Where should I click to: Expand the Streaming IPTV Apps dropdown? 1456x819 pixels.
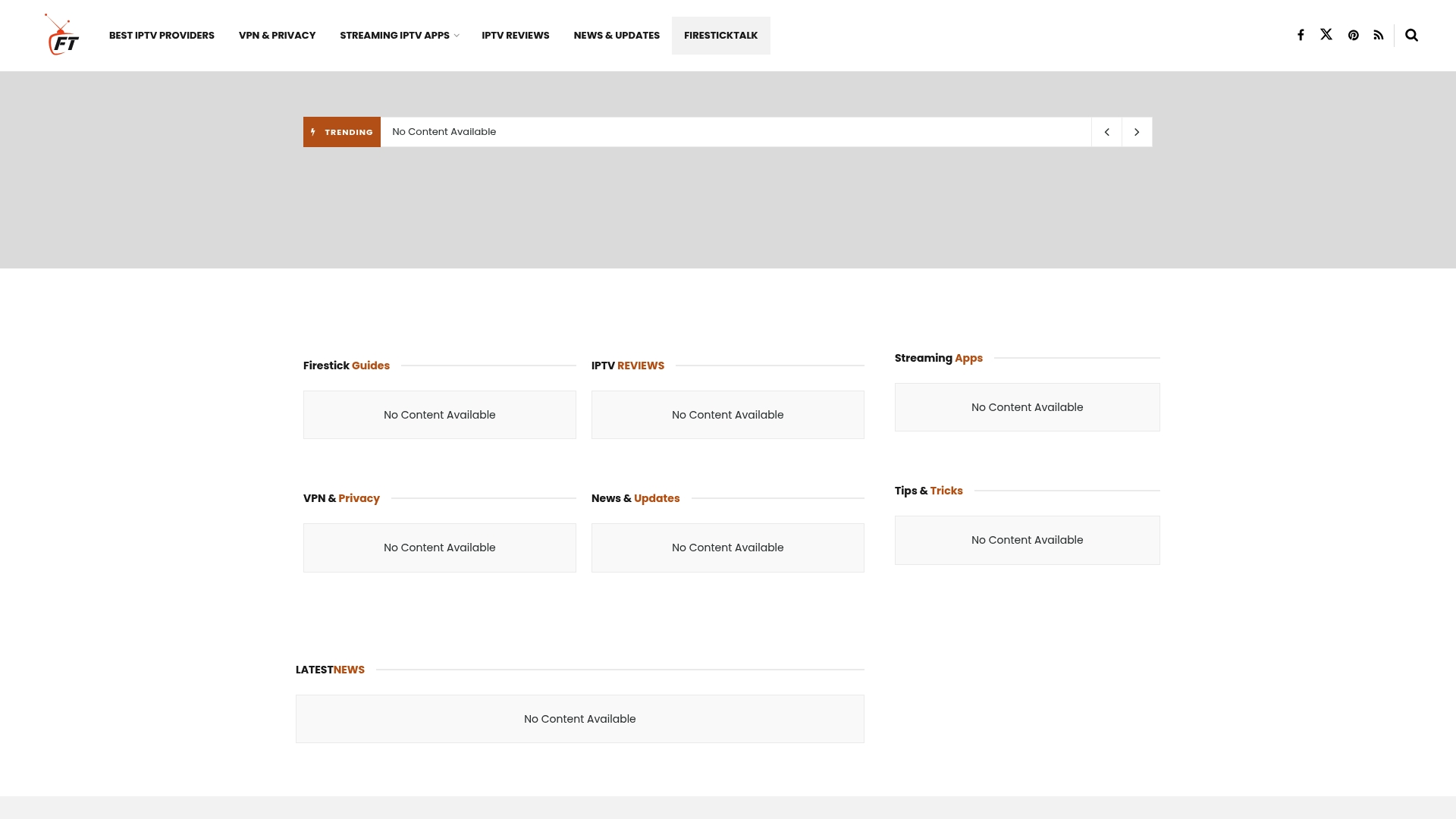click(x=399, y=36)
